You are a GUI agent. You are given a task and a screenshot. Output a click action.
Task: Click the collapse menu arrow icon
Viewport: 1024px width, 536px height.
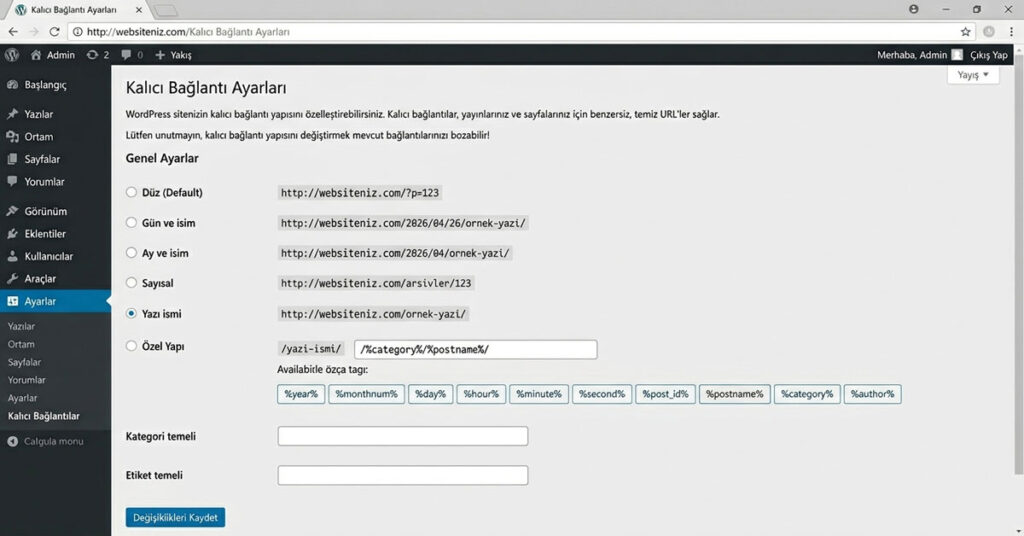click(x=12, y=441)
